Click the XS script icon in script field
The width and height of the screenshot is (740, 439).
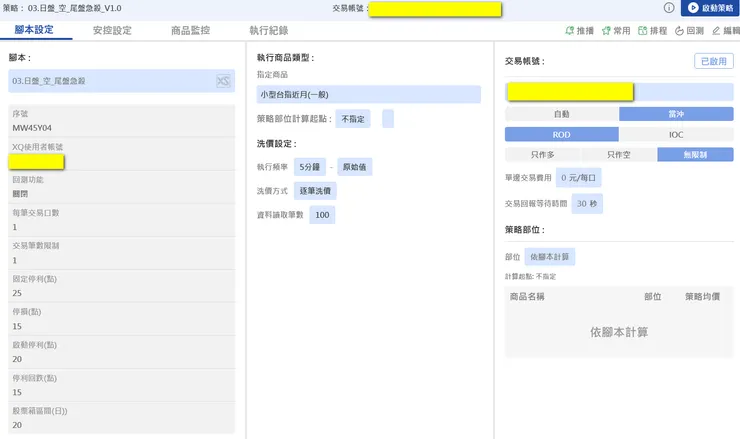223,81
